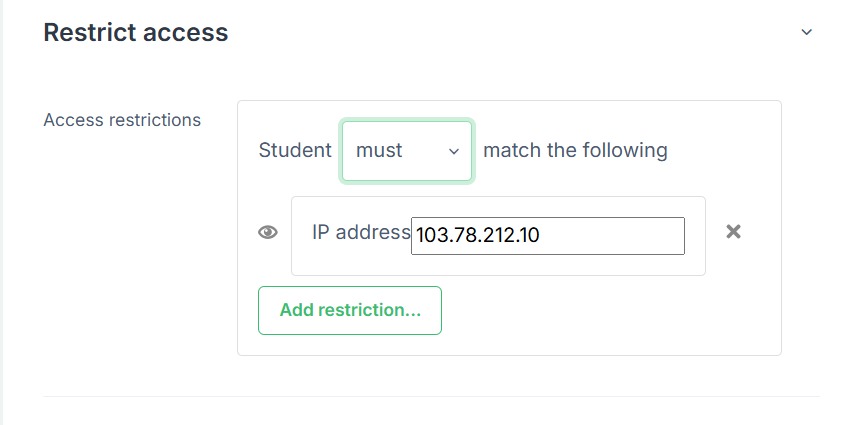Click blank space beside Add restriction button

(601, 310)
